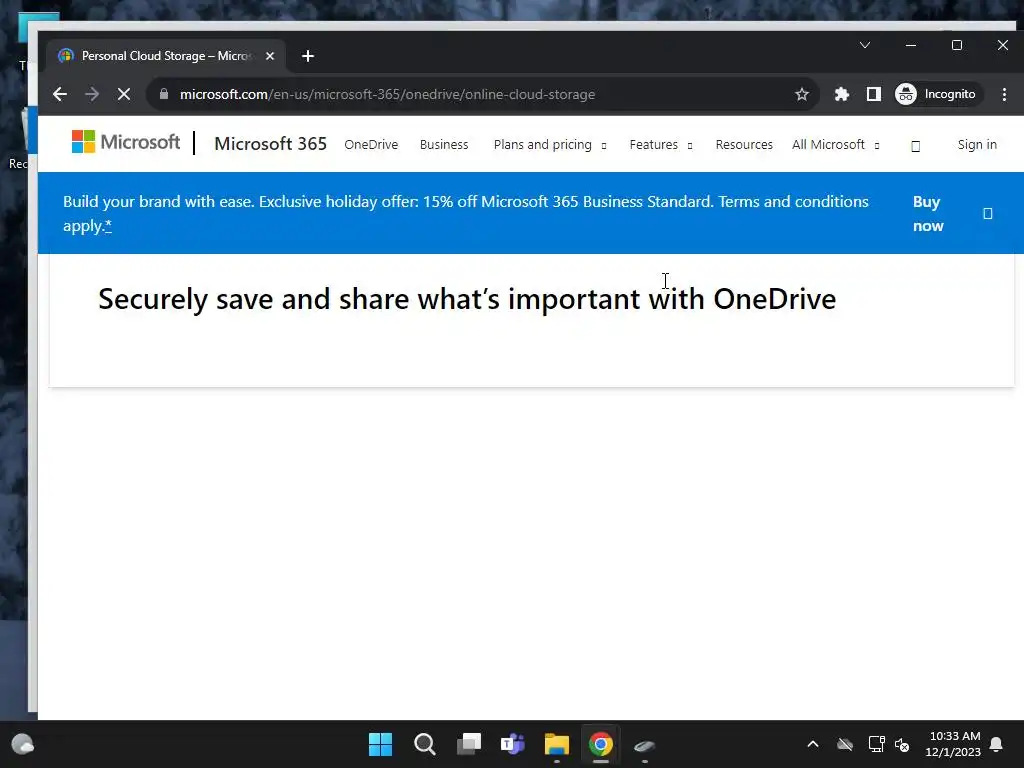
Task: Show hidden tray icons chevron
Action: point(813,744)
